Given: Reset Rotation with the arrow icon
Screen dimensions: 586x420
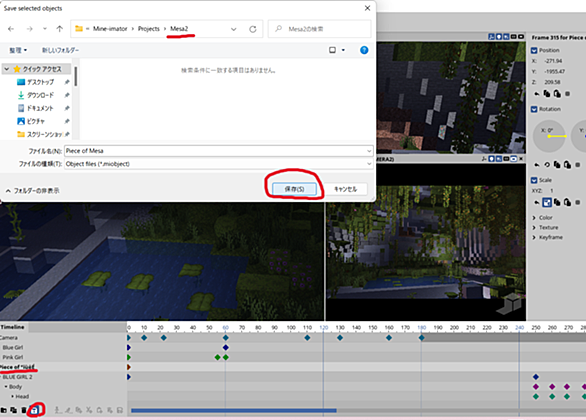Looking at the screenshot, I should coord(537,164).
